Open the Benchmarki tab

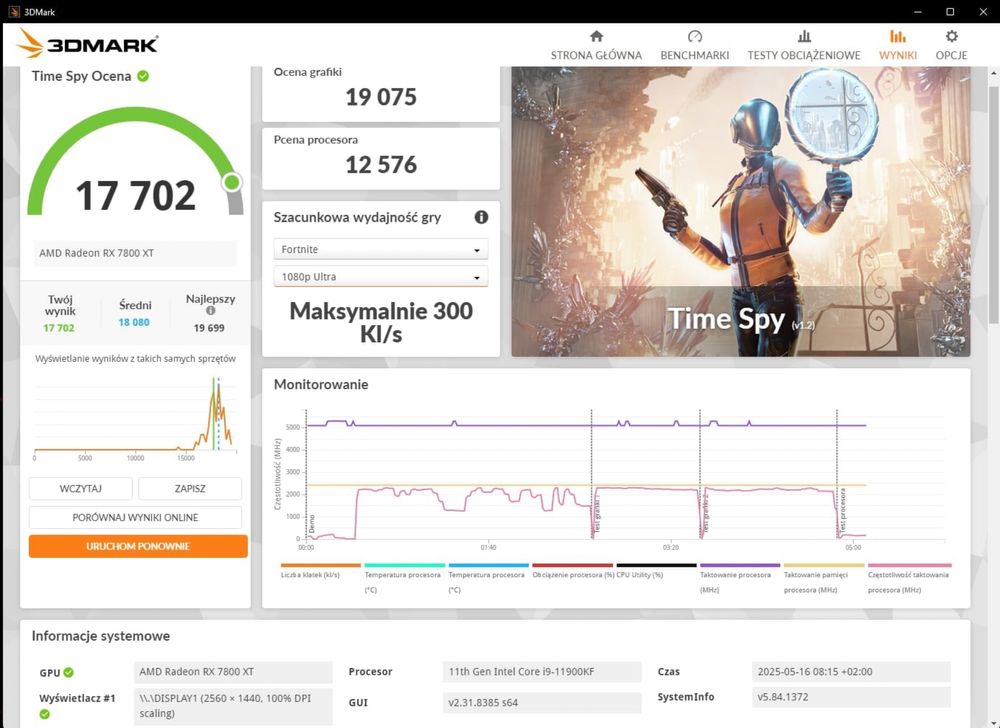[695, 45]
